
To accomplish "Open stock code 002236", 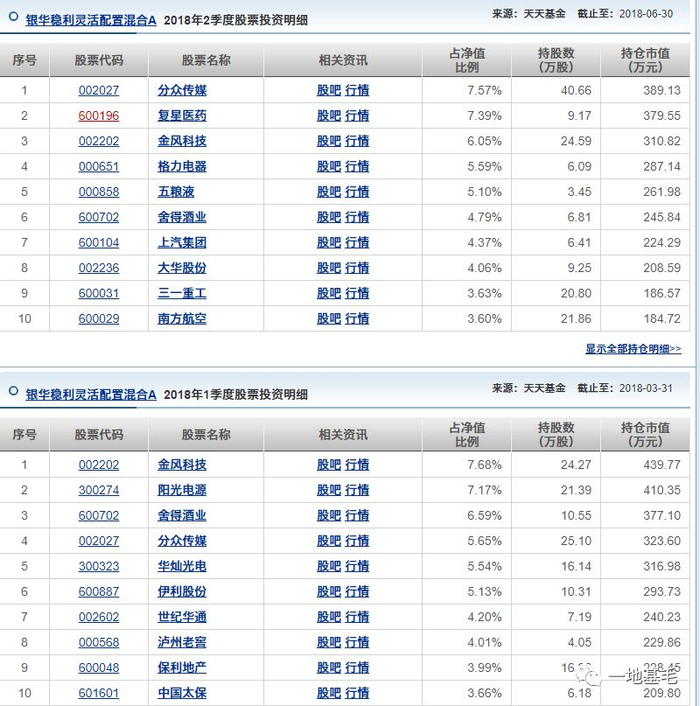I will tap(99, 268).
